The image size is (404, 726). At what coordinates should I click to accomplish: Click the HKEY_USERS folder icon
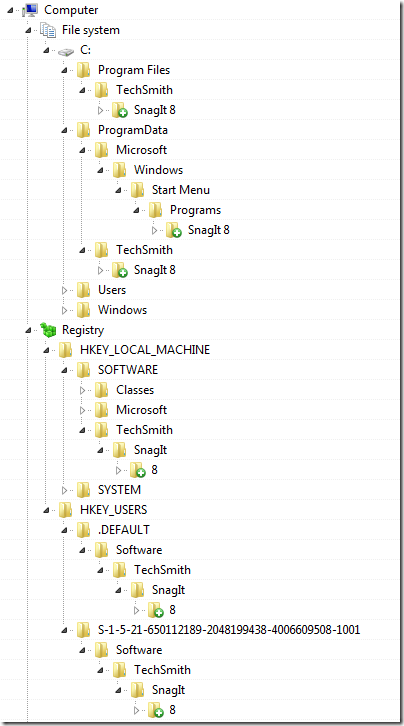coord(66,510)
